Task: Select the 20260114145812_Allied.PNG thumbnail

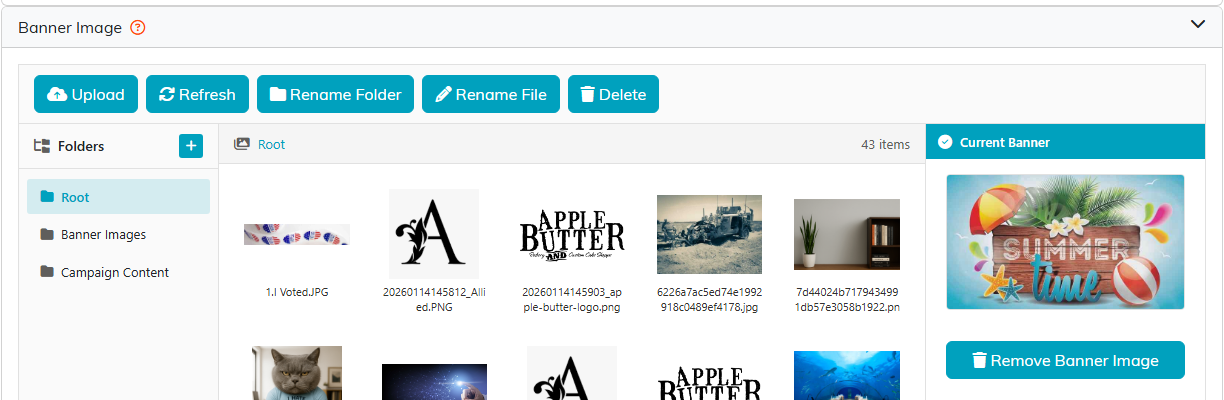Action: pos(434,233)
